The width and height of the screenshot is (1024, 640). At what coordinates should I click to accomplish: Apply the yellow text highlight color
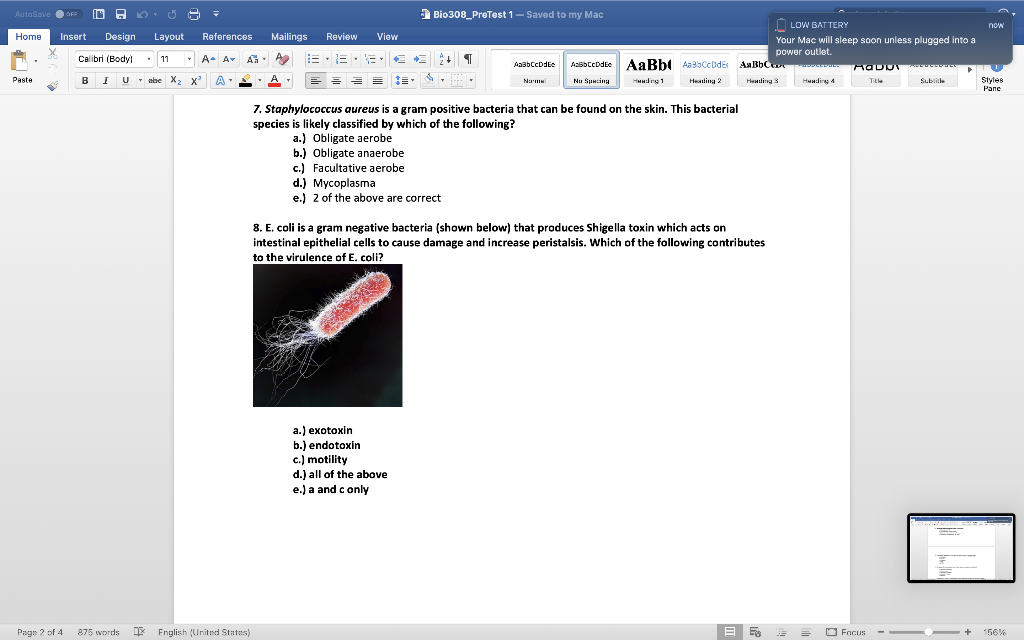point(246,80)
